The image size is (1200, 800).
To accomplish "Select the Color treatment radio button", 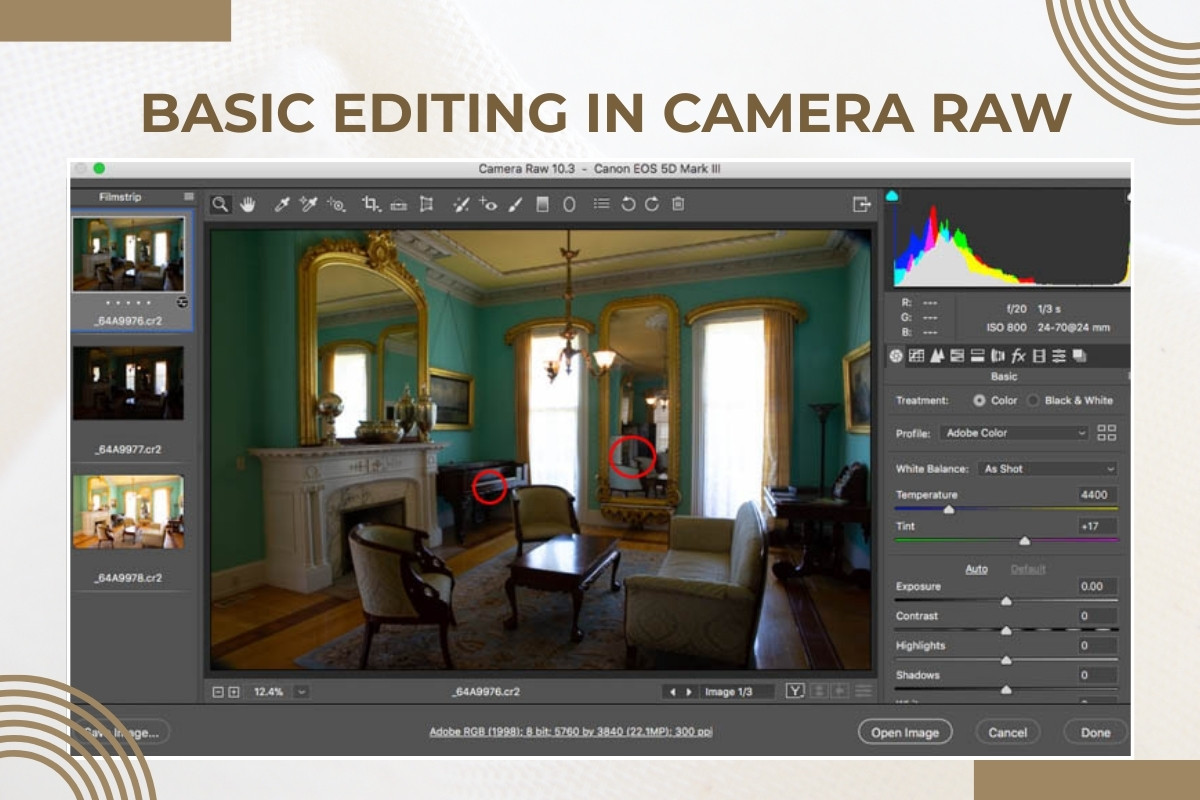I will pyautogui.click(x=979, y=400).
